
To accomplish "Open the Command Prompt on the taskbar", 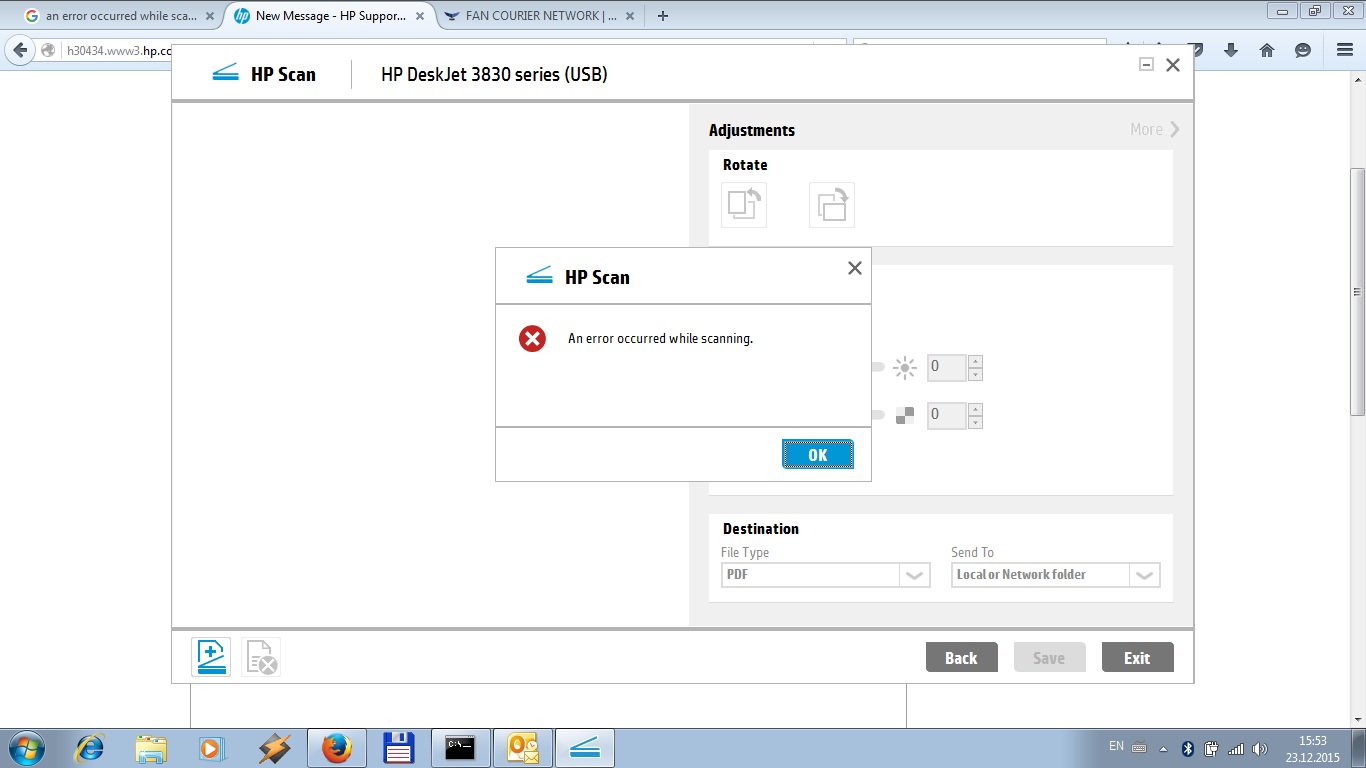I will pyautogui.click(x=460, y=748).
